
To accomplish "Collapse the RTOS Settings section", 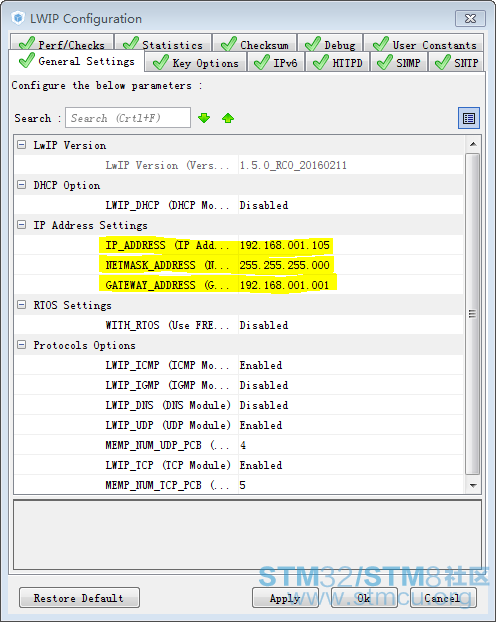I will [22, 305].
